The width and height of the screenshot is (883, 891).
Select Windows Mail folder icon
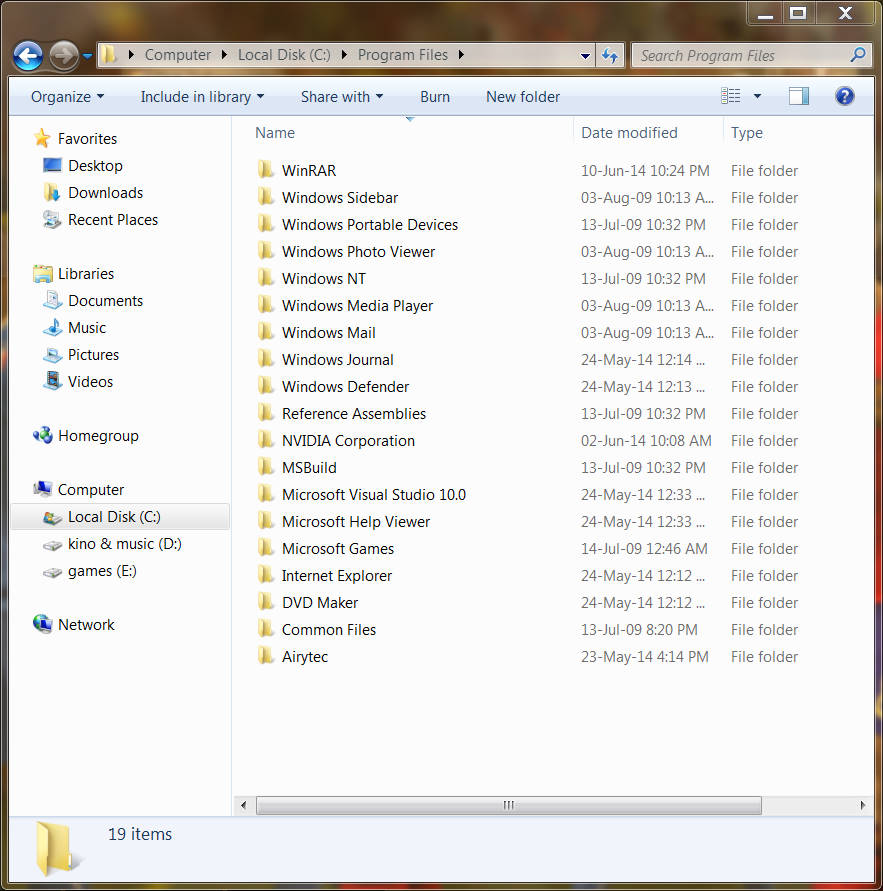(265, 332)
